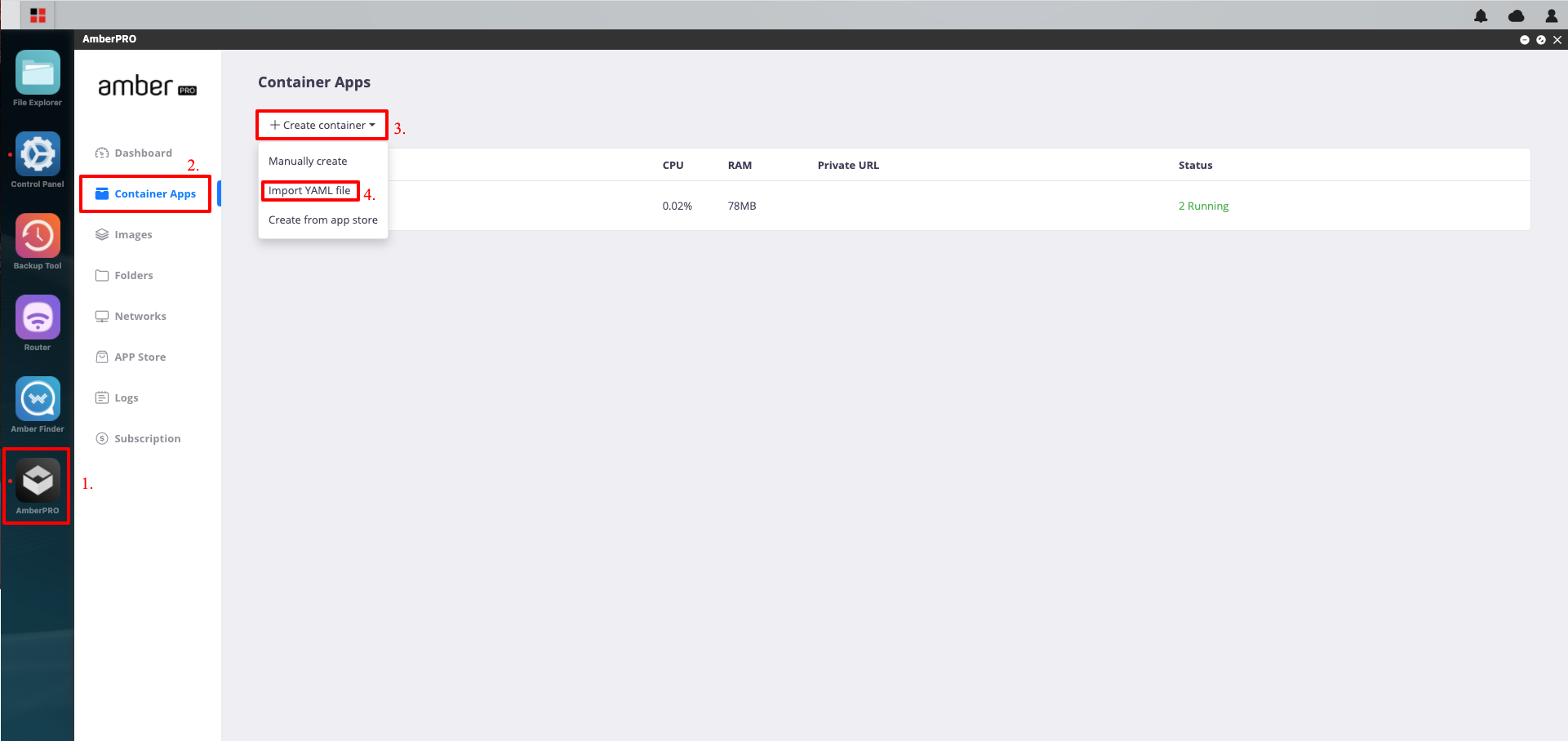
Task: Maximize the AmberPRO window
Action: coord(1541,39)
